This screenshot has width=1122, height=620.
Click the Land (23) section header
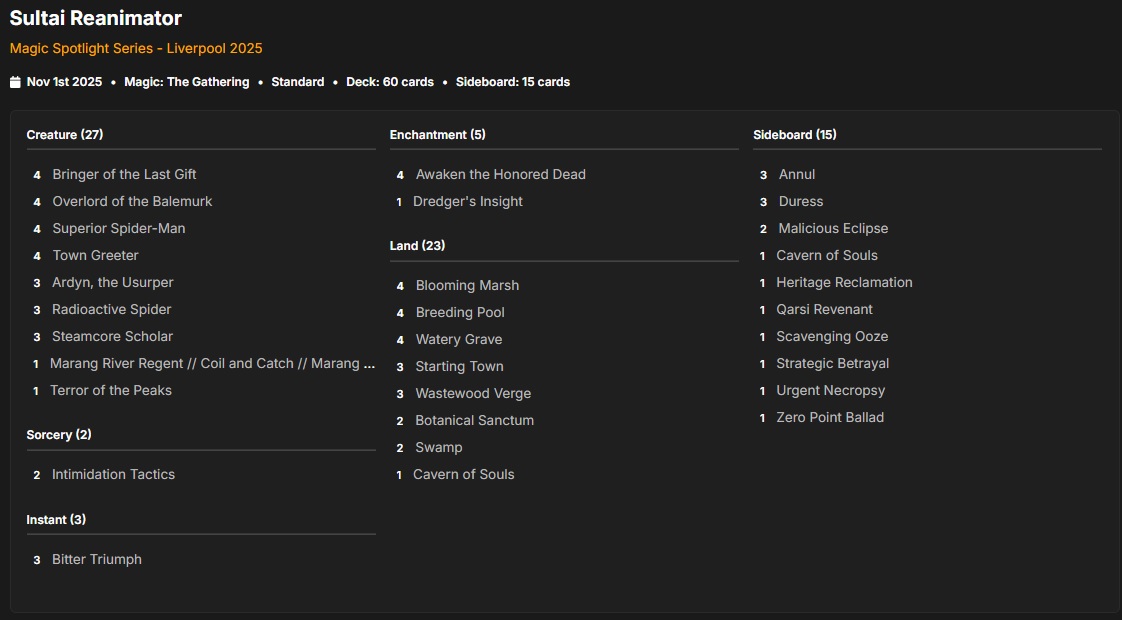pyautogui.click(x=417, y=246)
